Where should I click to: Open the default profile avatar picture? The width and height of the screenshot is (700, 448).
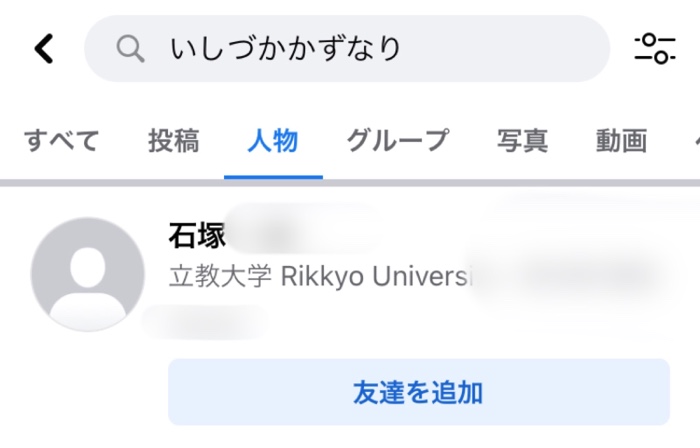[88, 274]
